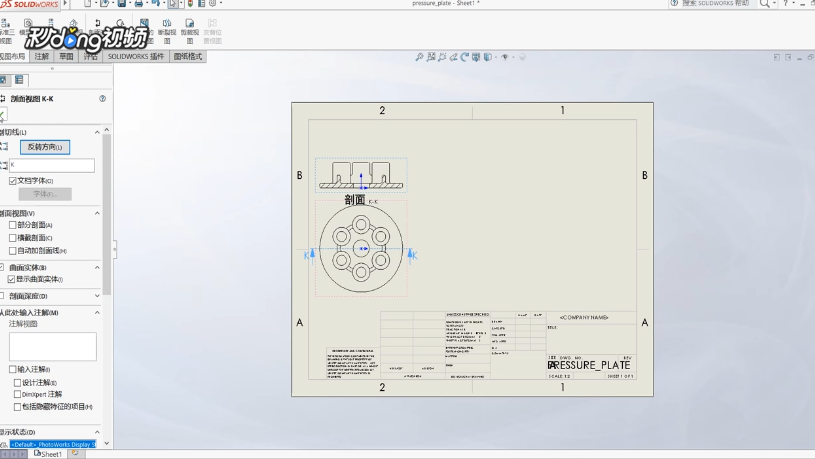Enable the 横截剖面 checkbox
This screenshot has height=459, width=815.
[12, 238]
